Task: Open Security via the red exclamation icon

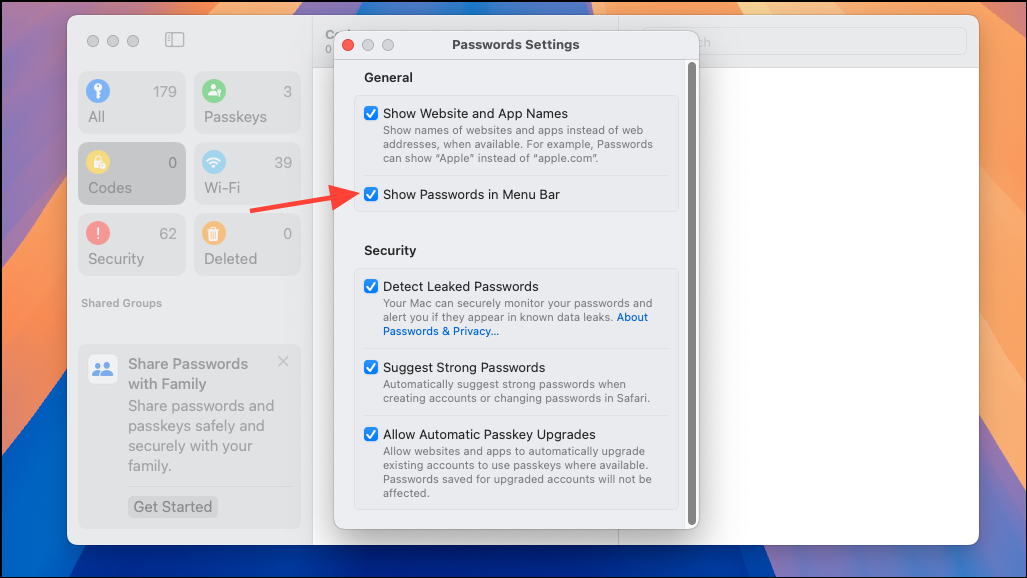Action: (x=97, y=231)
